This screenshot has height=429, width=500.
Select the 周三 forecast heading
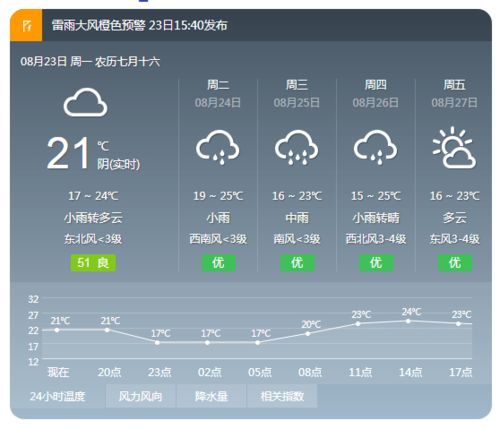tap(297, 85)
